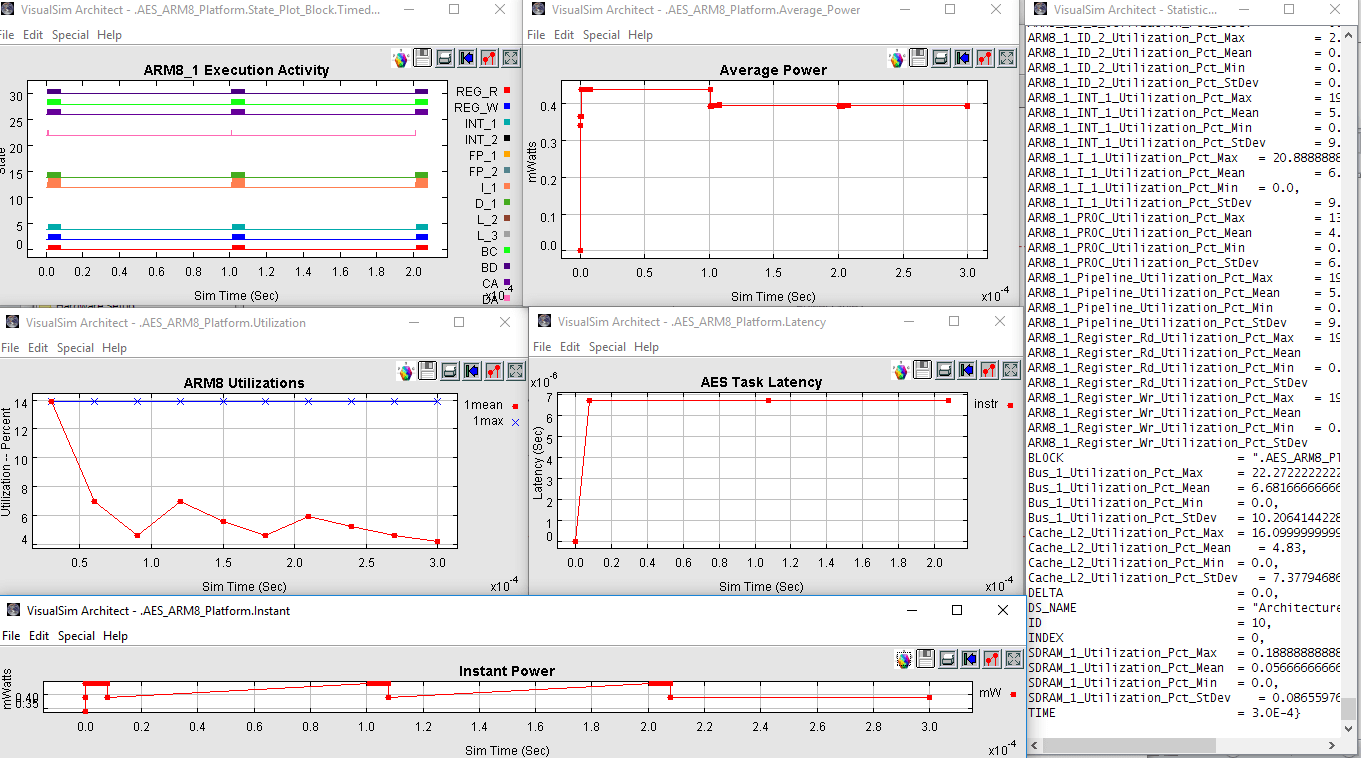Click the color palette icon in the Instant Power window

pyautogui.click(x=903, y=659)
